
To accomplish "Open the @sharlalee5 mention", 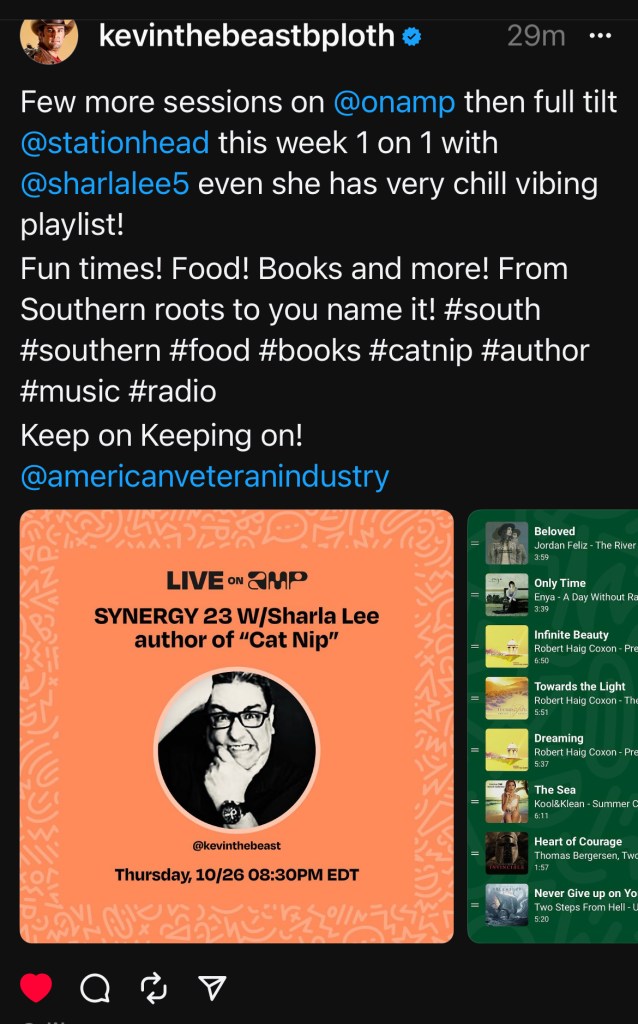I will (x=105, y=184).
